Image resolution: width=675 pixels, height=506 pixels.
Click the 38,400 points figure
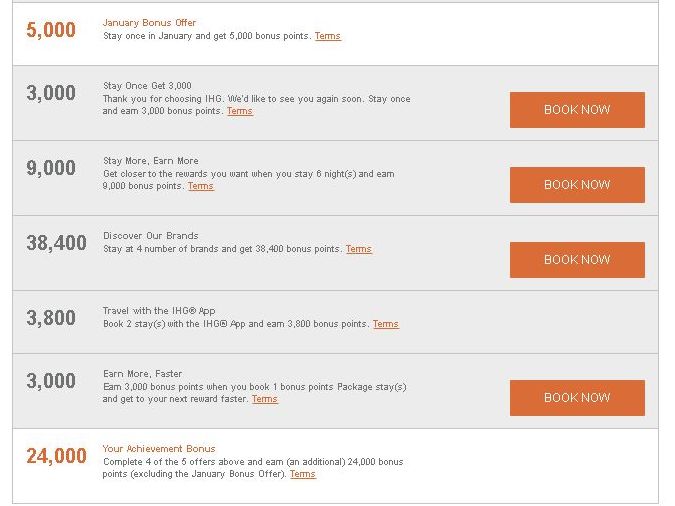pyautogui.click(x=56, y=243)
